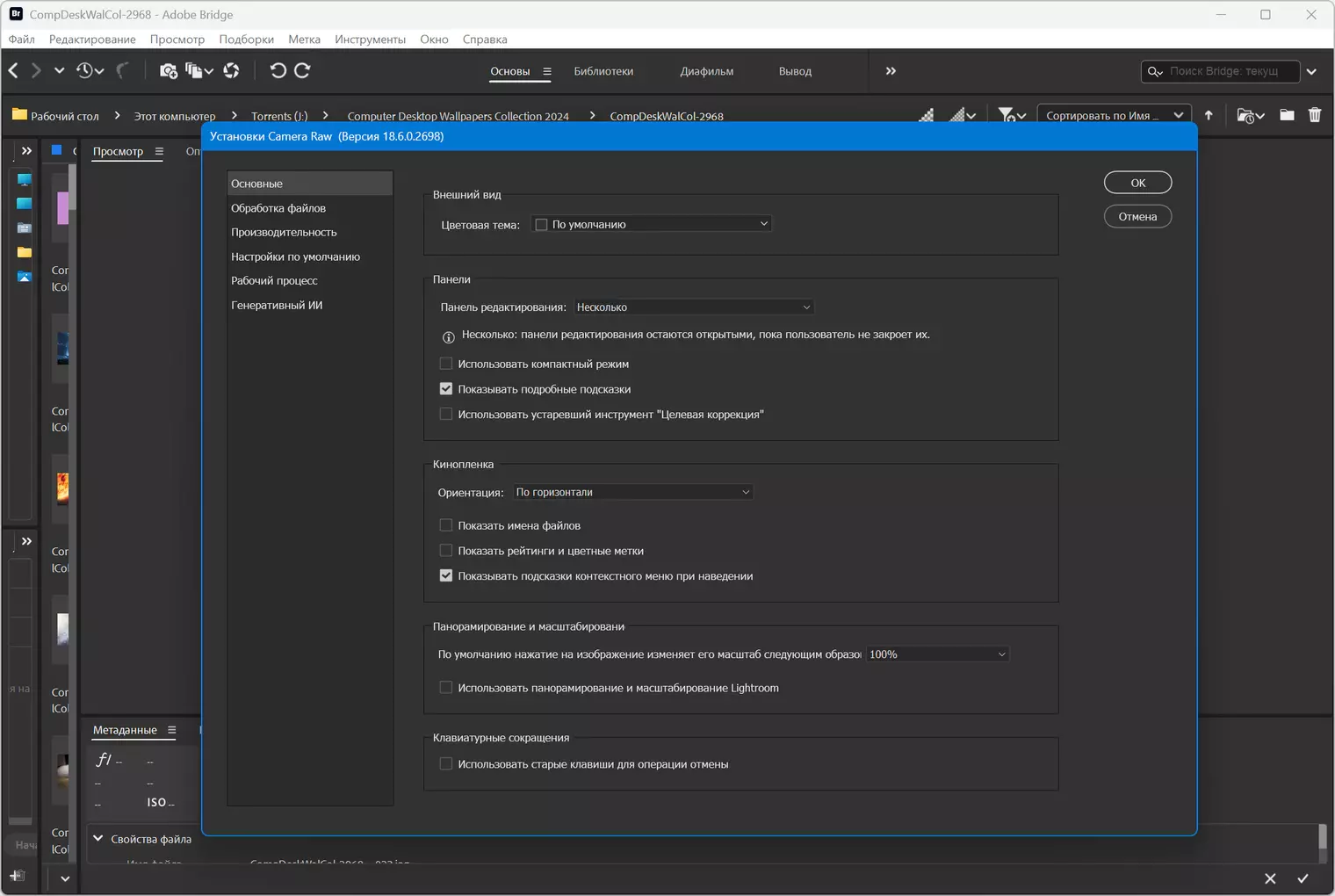The width and height of the screenshot is (1335, 896).
Task: Click the Desktop monitor icon in the sidebar
Action: [x=25, y=179]
